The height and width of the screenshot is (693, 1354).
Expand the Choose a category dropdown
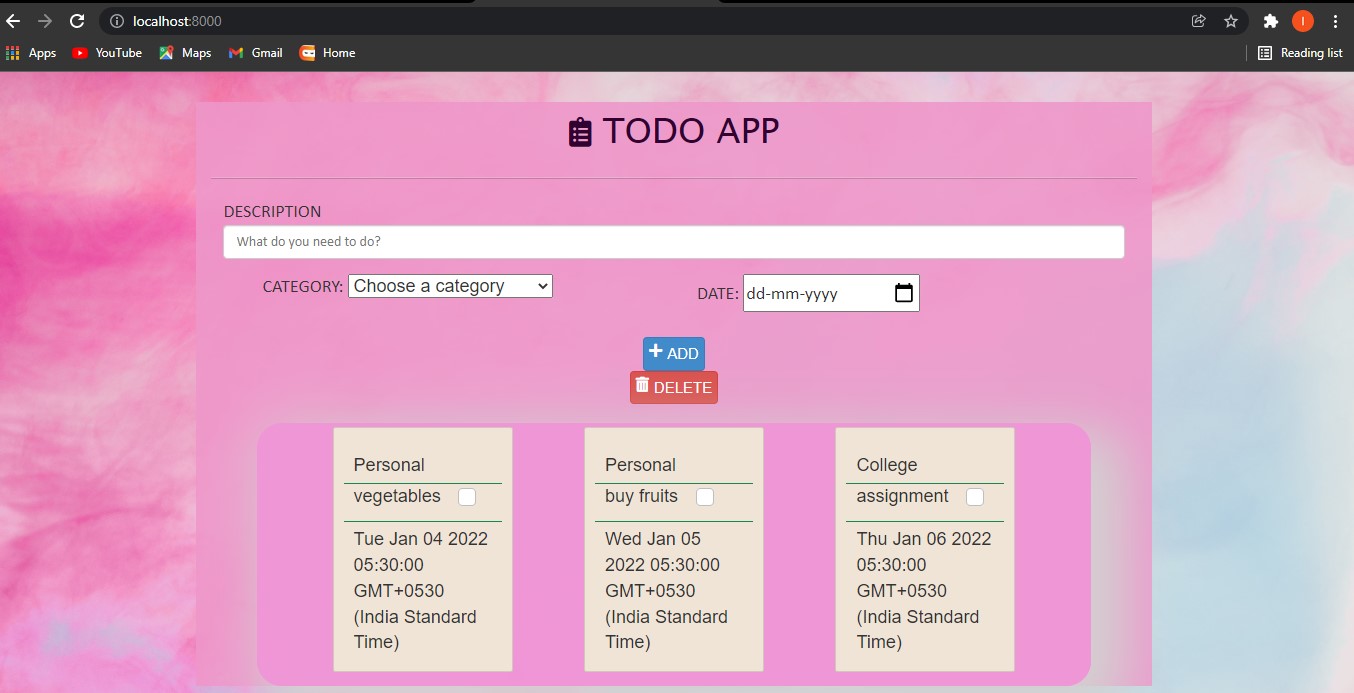point(450,286)
